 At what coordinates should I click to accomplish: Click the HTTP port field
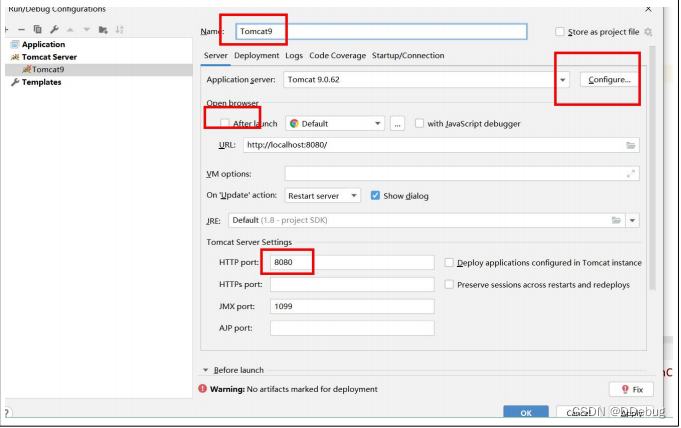point(352,262)
